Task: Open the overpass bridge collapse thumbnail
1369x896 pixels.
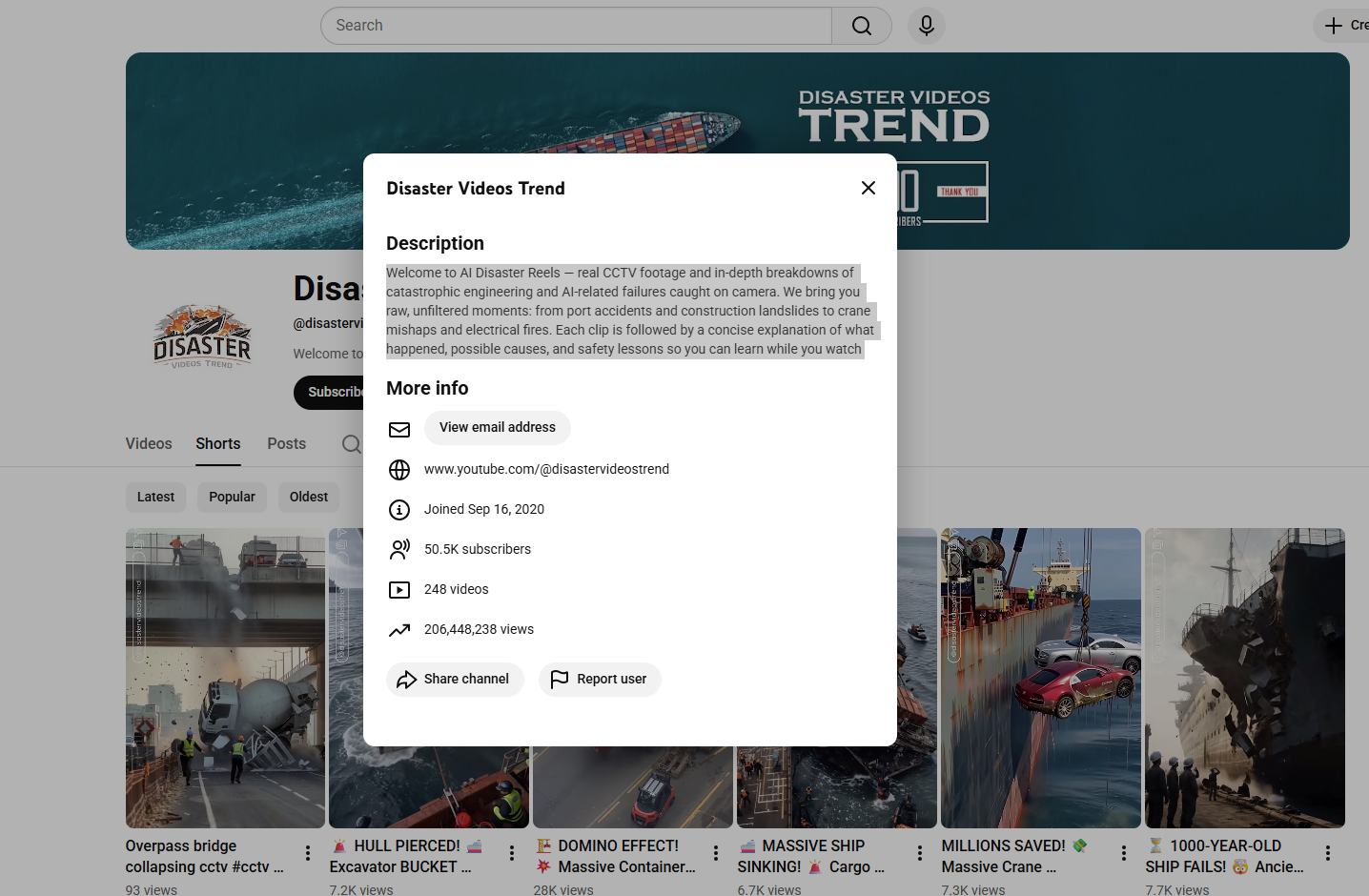Action: (225, 678)
